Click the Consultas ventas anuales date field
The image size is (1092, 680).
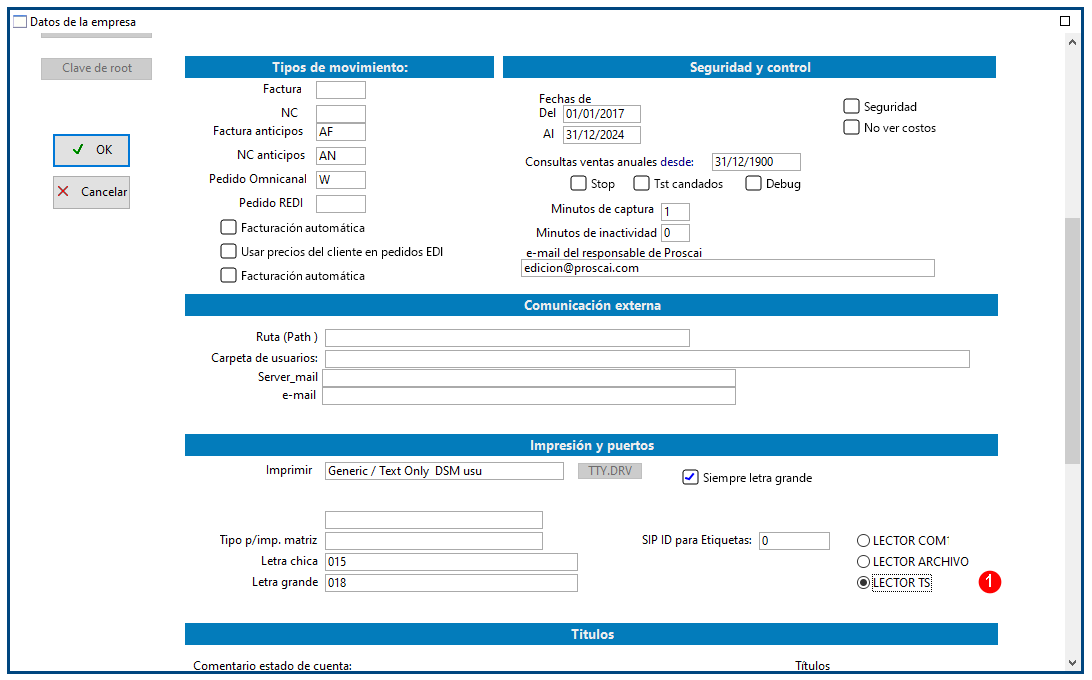coord(756,162)
